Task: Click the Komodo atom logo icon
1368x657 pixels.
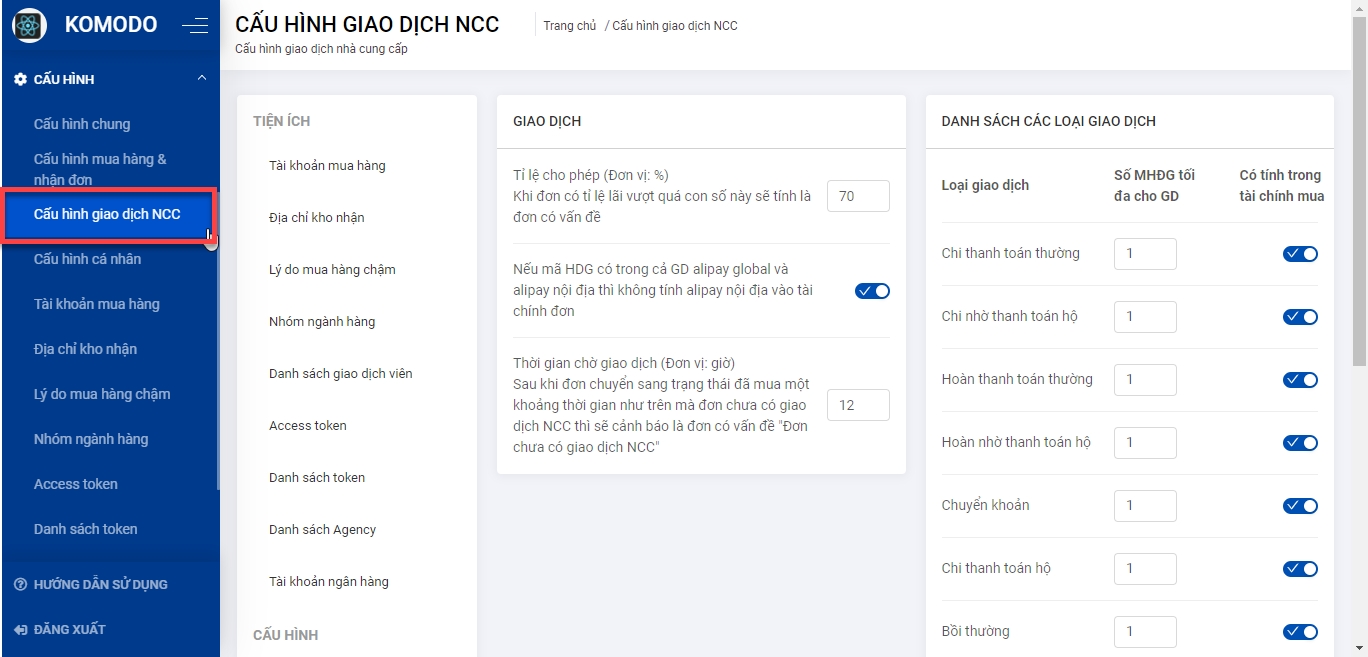Action: [29, 25]
